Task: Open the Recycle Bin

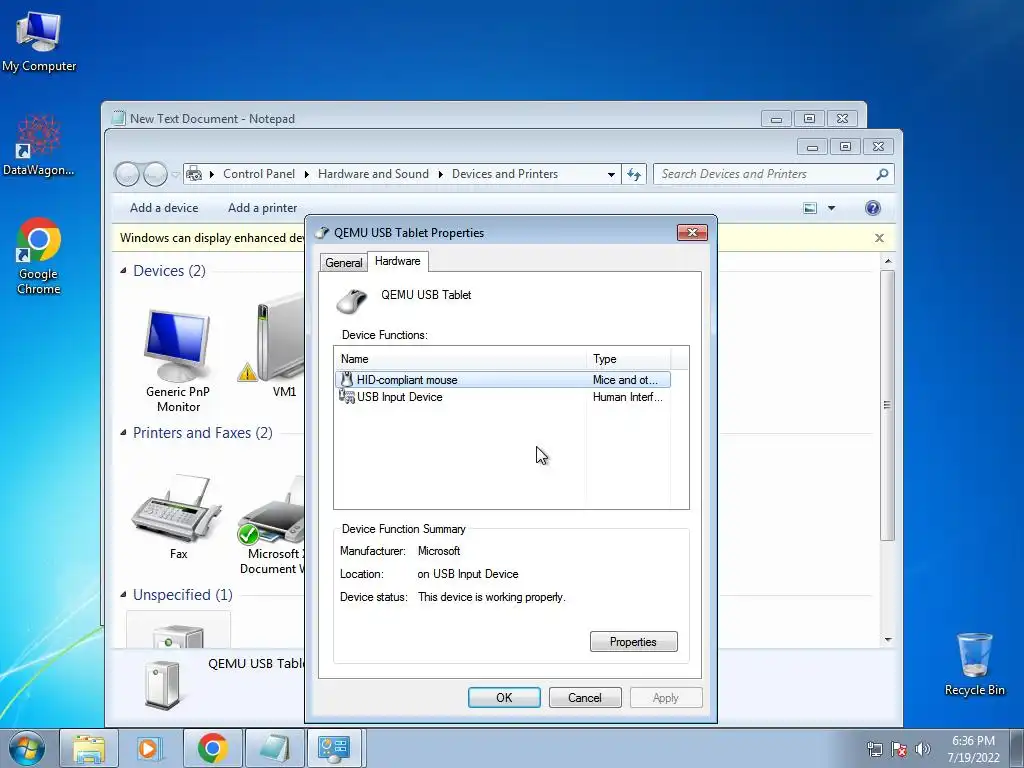Action: coord(974,664)
